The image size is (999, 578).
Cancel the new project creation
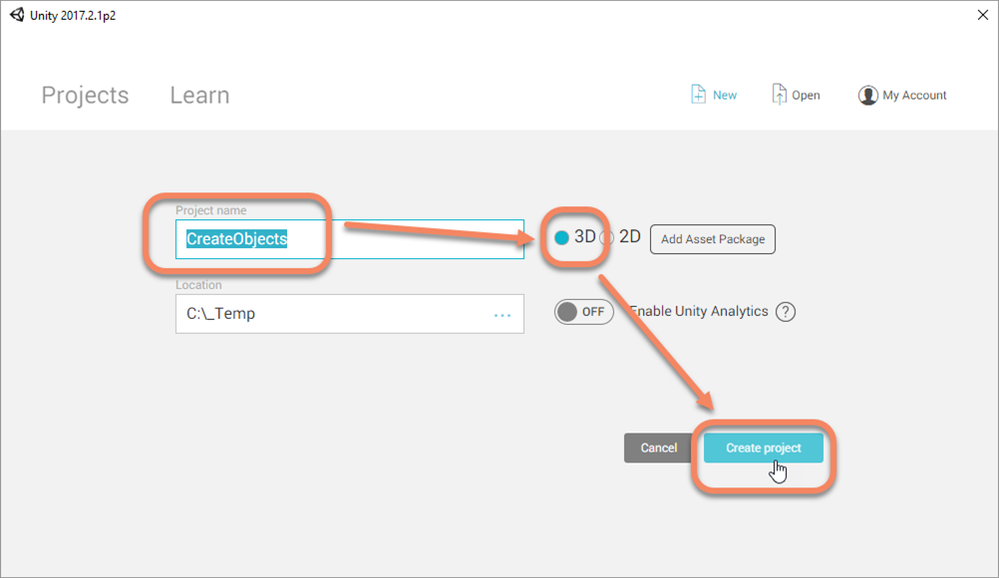(x=659, y=447)
